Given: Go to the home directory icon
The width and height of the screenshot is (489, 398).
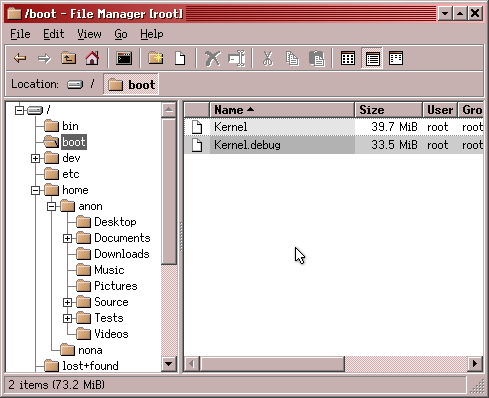Looking at the screenshot, I should (x=92, y=59).
